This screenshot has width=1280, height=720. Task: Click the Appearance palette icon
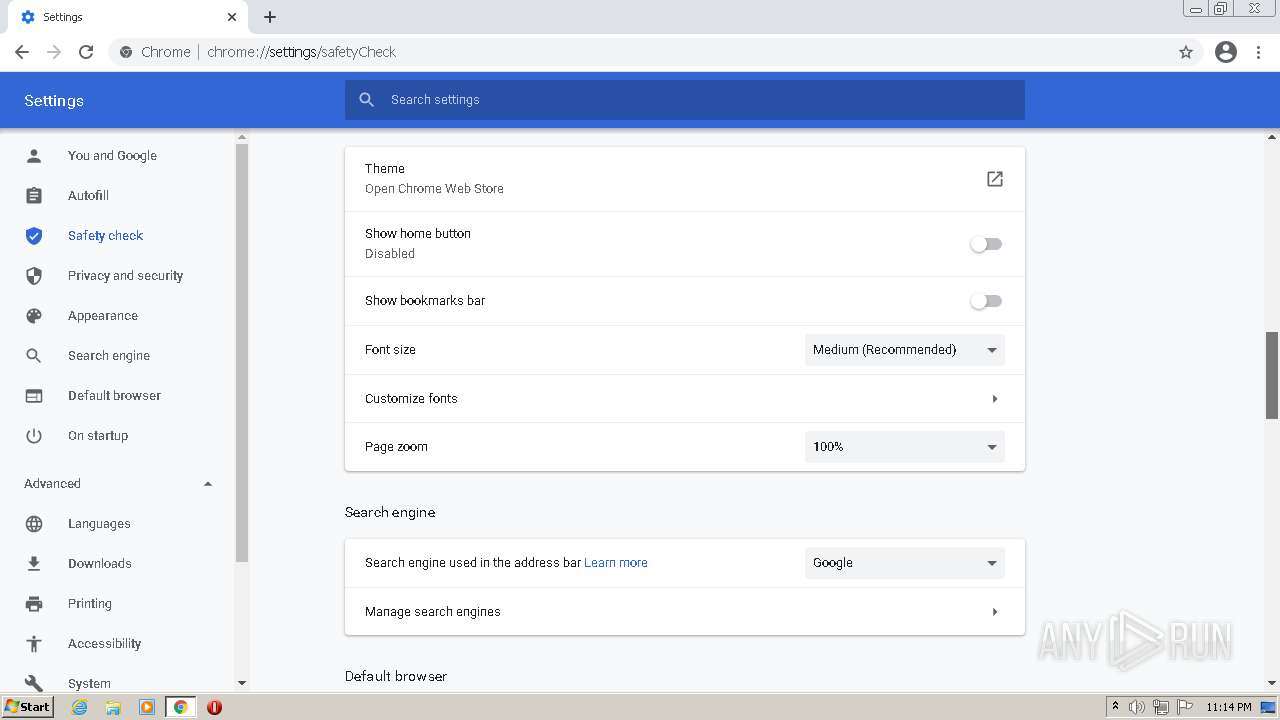coord(34,316)
